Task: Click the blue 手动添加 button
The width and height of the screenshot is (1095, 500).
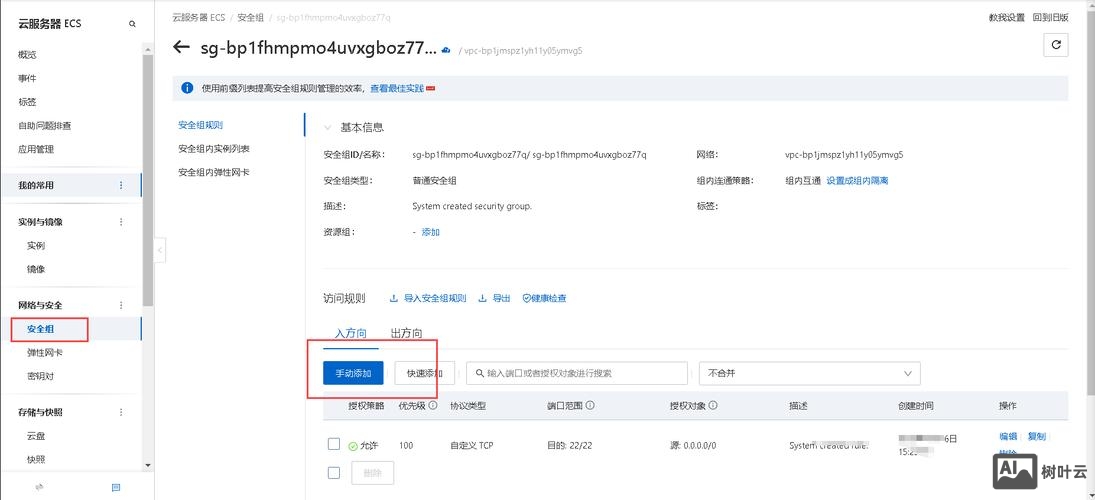Action: [x=353, y=374]
